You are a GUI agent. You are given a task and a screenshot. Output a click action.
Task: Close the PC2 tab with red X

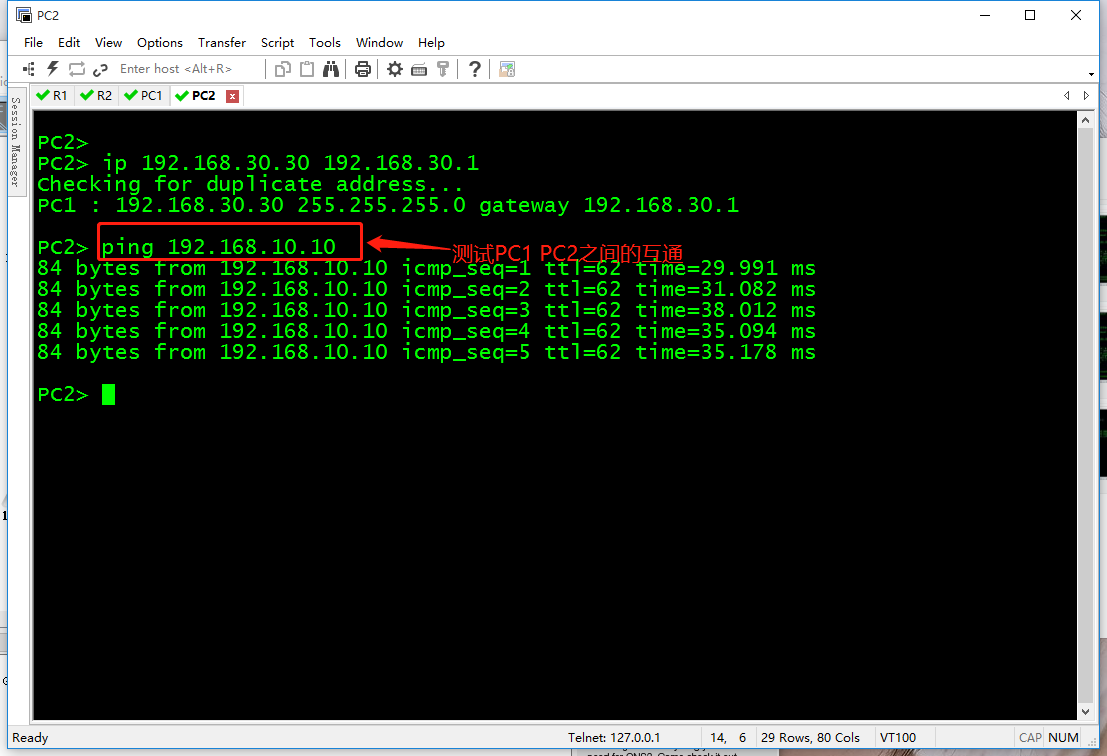[232, 96]
